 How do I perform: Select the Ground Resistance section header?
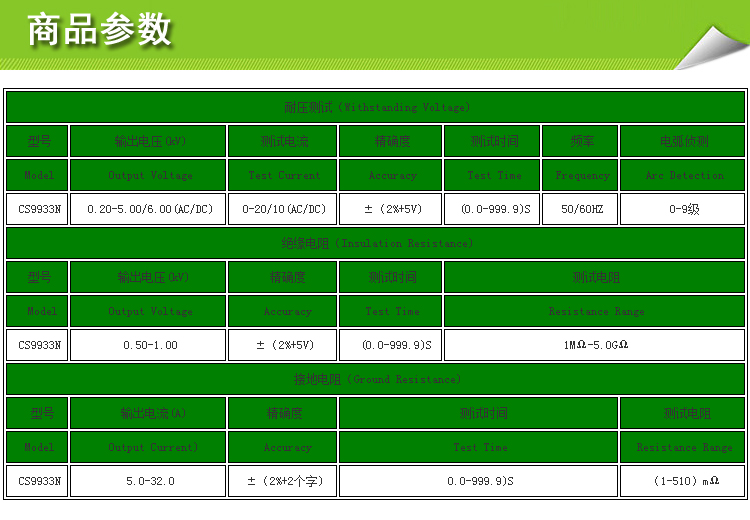(375, 379)
